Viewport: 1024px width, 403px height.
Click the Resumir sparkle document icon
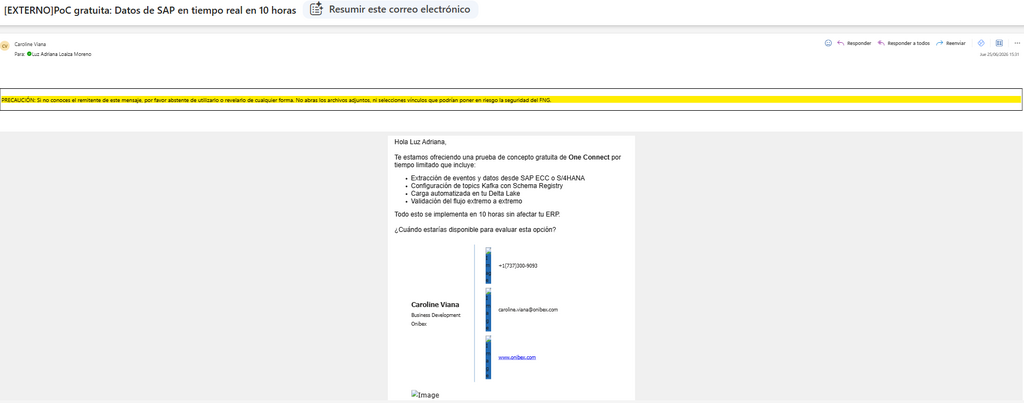317,9
